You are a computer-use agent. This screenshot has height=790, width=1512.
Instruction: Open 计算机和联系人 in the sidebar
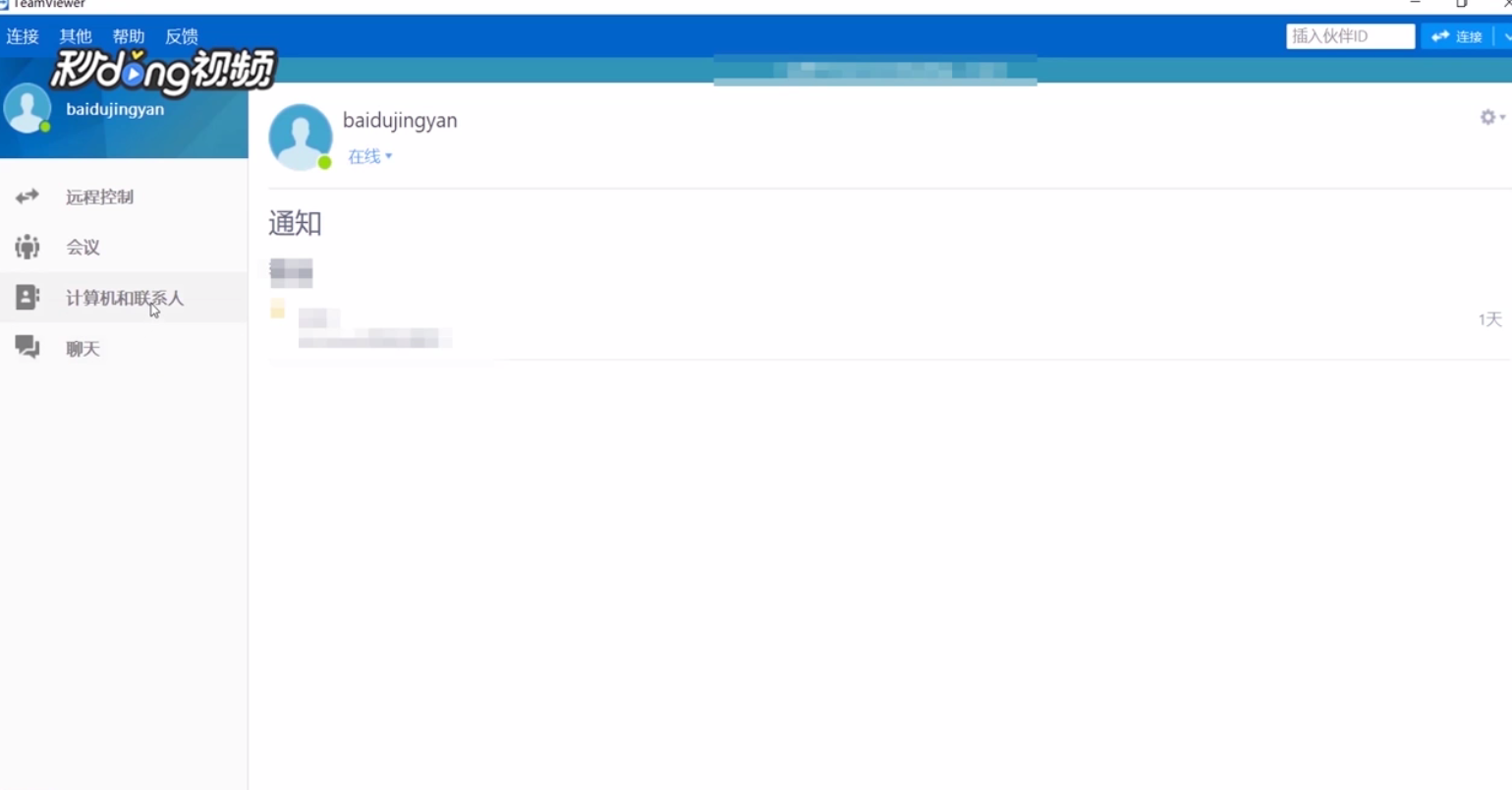124,297
